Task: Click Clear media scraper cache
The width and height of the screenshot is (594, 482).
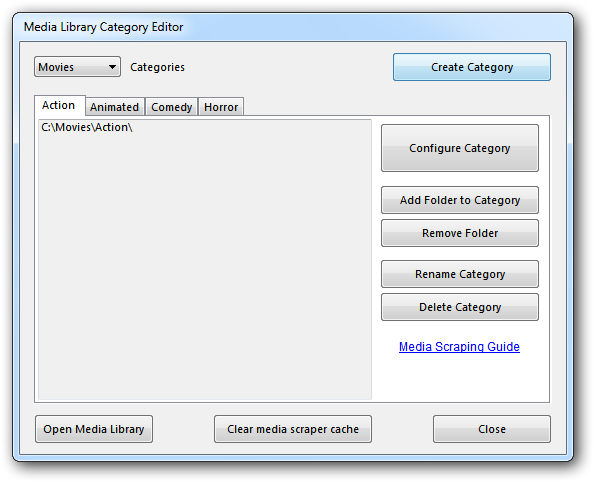Action: [293, 429]
